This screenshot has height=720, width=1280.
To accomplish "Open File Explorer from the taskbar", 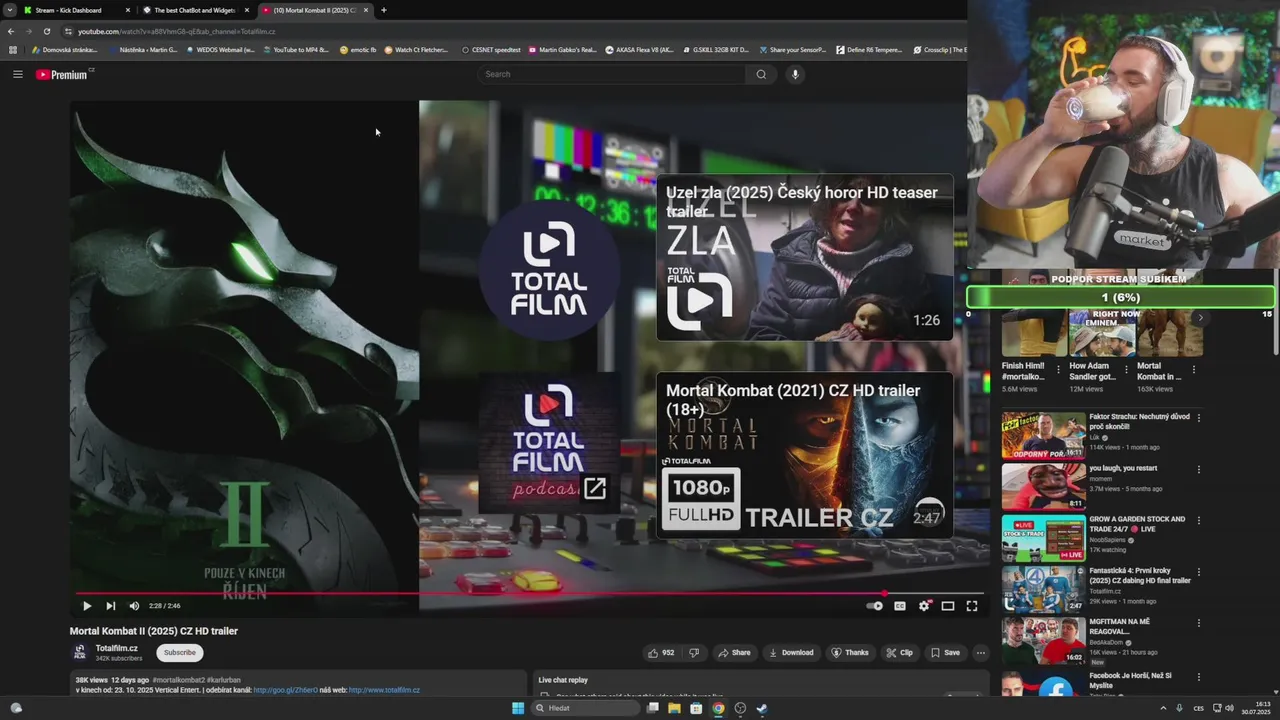I will (x=674, y=708).
